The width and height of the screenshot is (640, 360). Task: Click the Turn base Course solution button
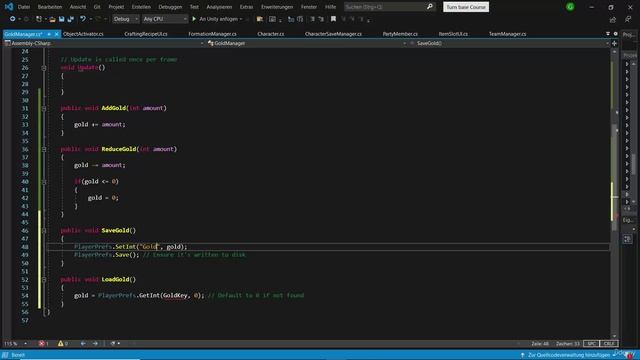[x=466, y=7]
